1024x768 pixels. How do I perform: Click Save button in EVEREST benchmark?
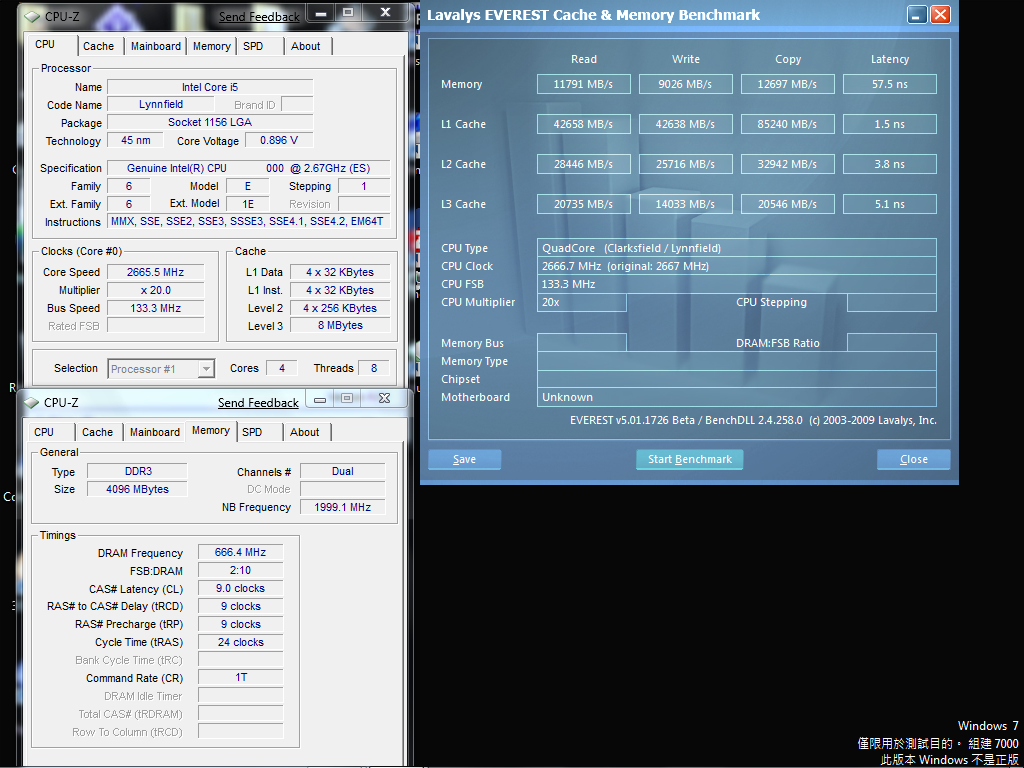[x=464, y=459]
